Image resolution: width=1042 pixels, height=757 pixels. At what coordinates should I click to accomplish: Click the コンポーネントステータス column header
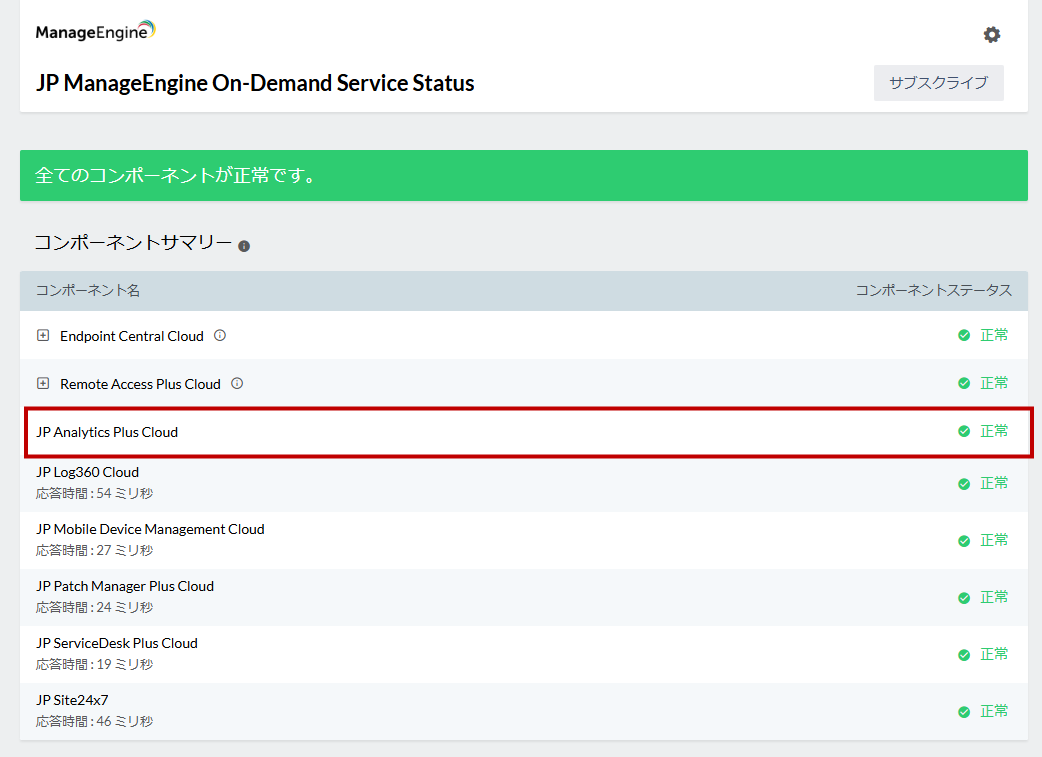(x=933, y=291)
